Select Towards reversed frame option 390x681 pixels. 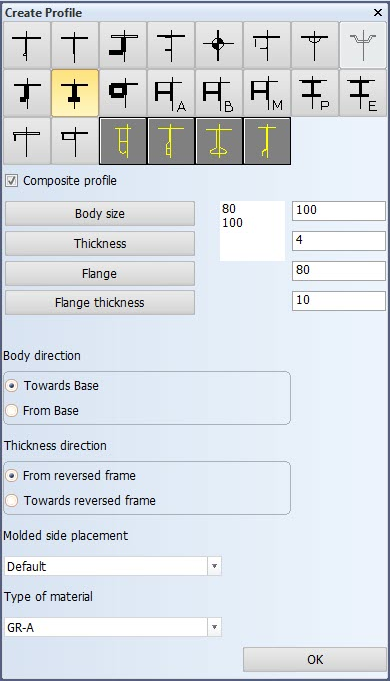tap(11, 500)
